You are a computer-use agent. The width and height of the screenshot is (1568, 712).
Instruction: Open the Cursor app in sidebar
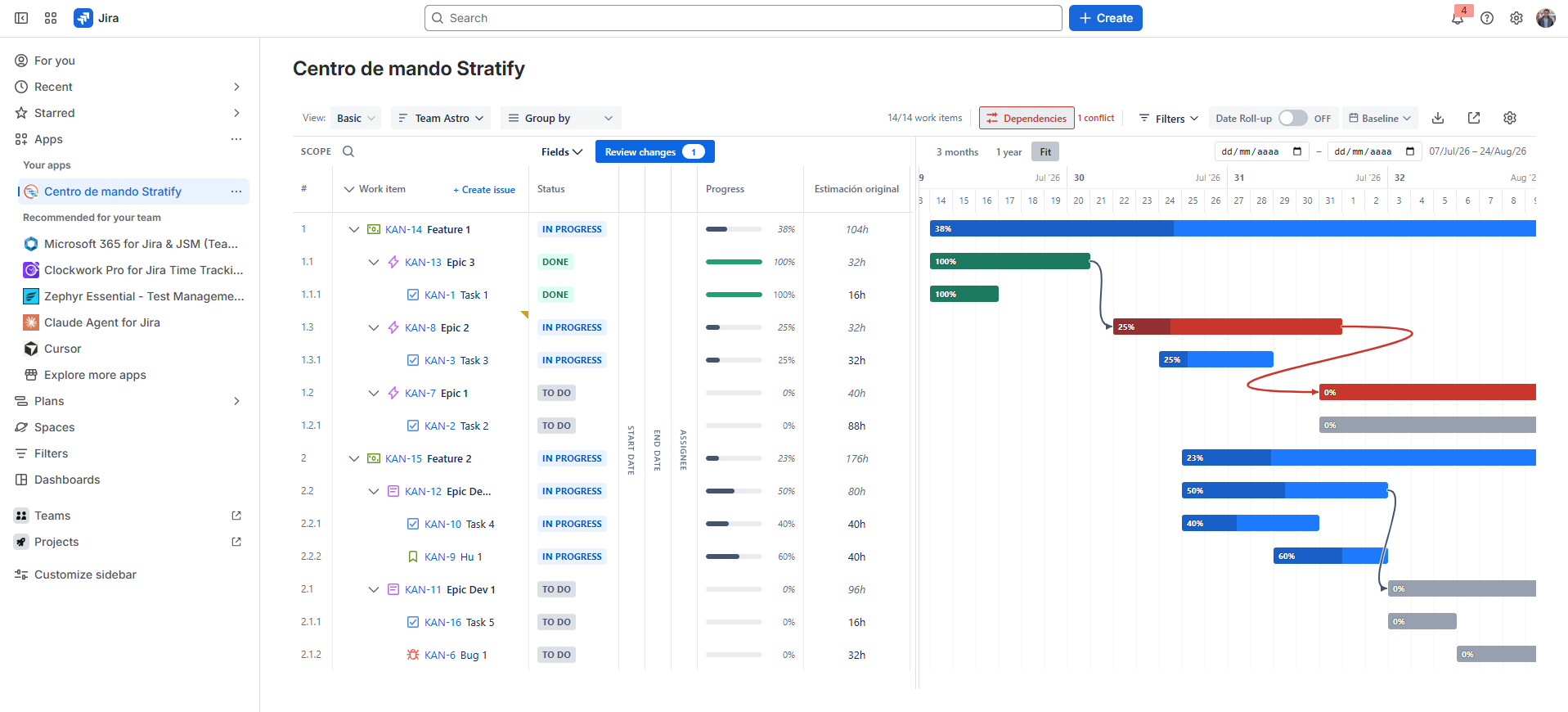(x=63, y=349)
